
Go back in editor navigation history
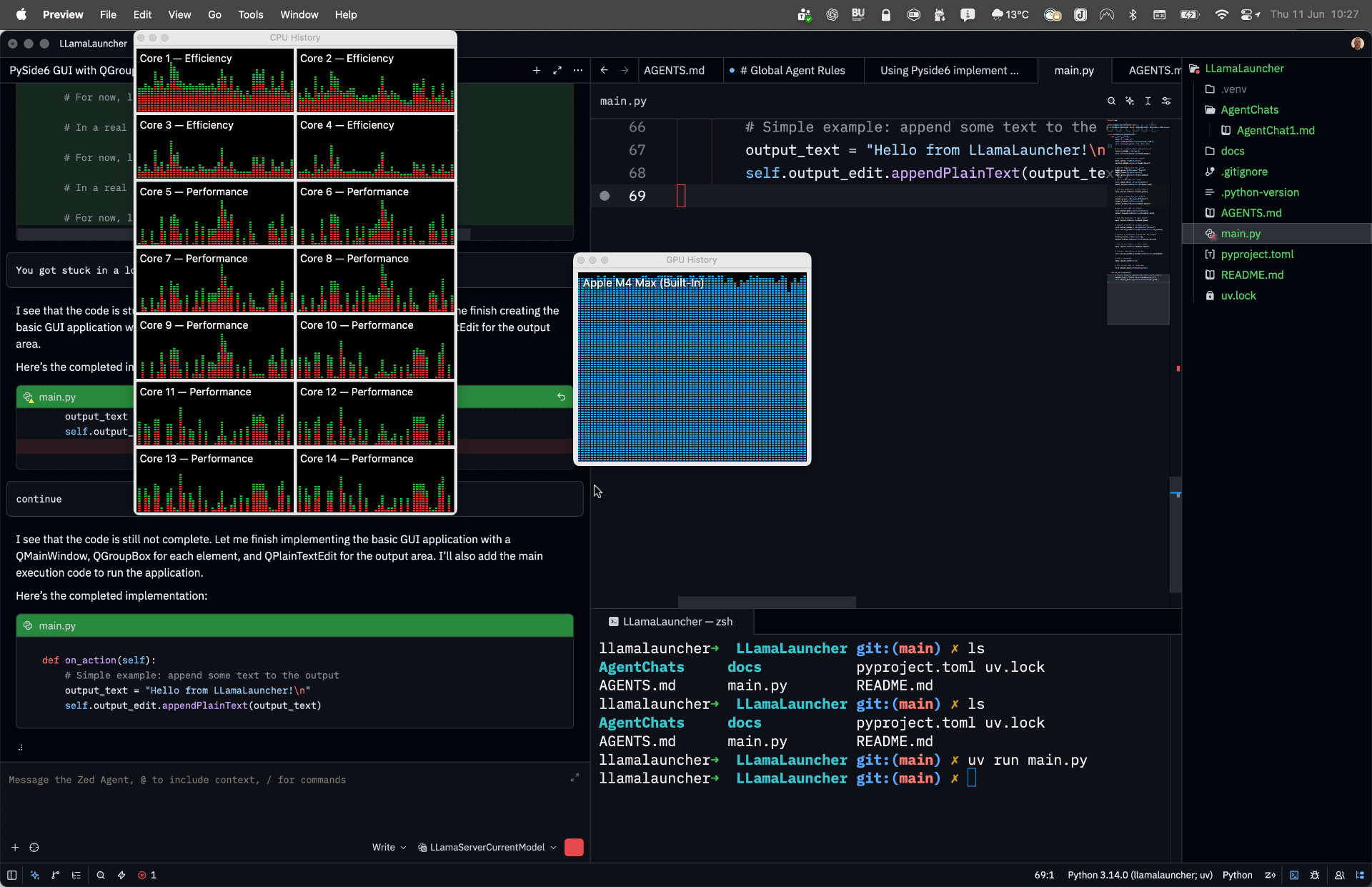coord(605,70)
